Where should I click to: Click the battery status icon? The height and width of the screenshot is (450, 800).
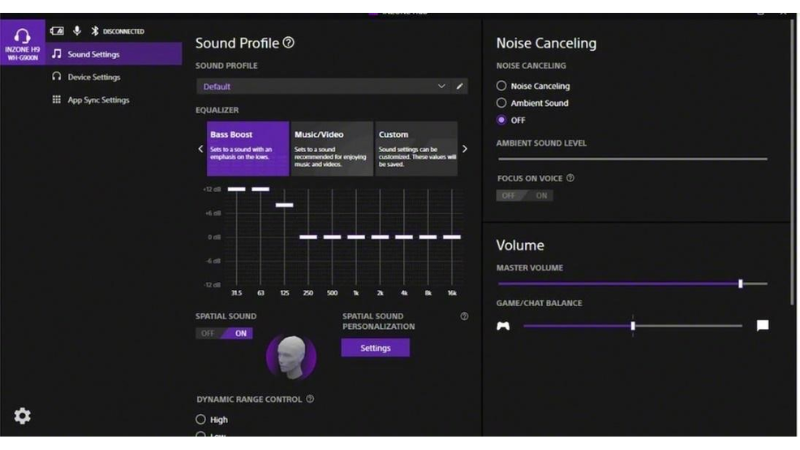pyautogui.click(x=58, y=31)
